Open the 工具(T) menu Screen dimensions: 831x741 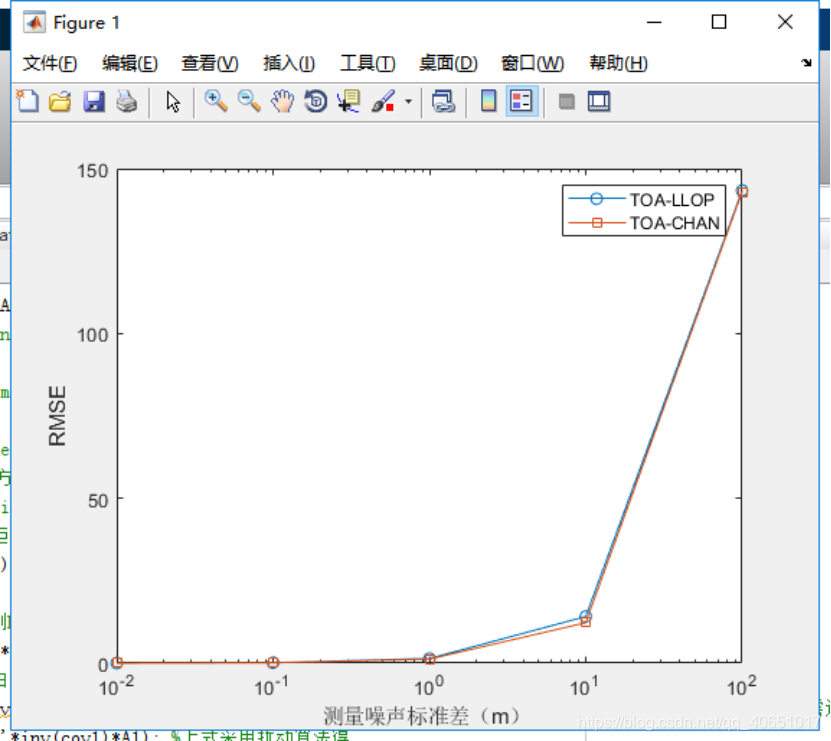[x=367, y=63]
